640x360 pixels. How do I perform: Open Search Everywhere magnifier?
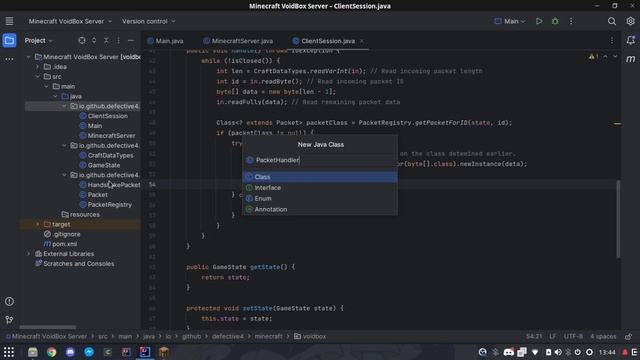point(611,21)
